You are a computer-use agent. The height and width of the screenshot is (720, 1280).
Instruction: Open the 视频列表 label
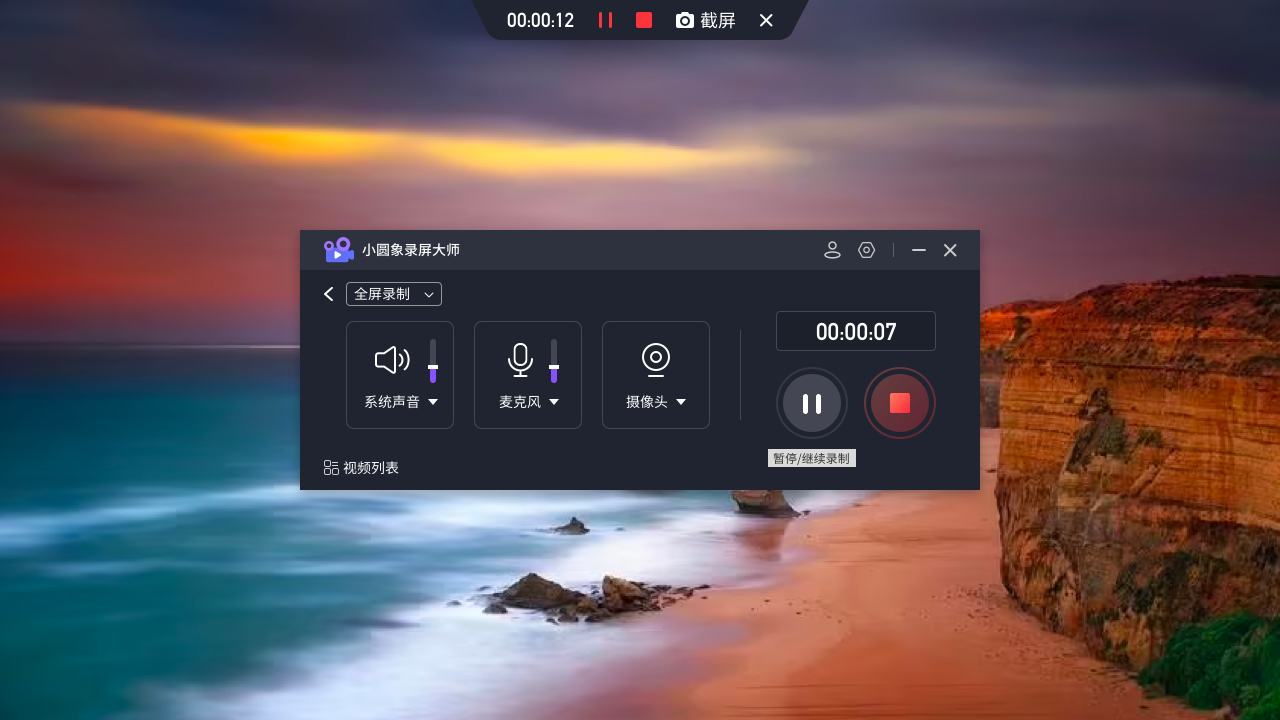coord(370,466)
